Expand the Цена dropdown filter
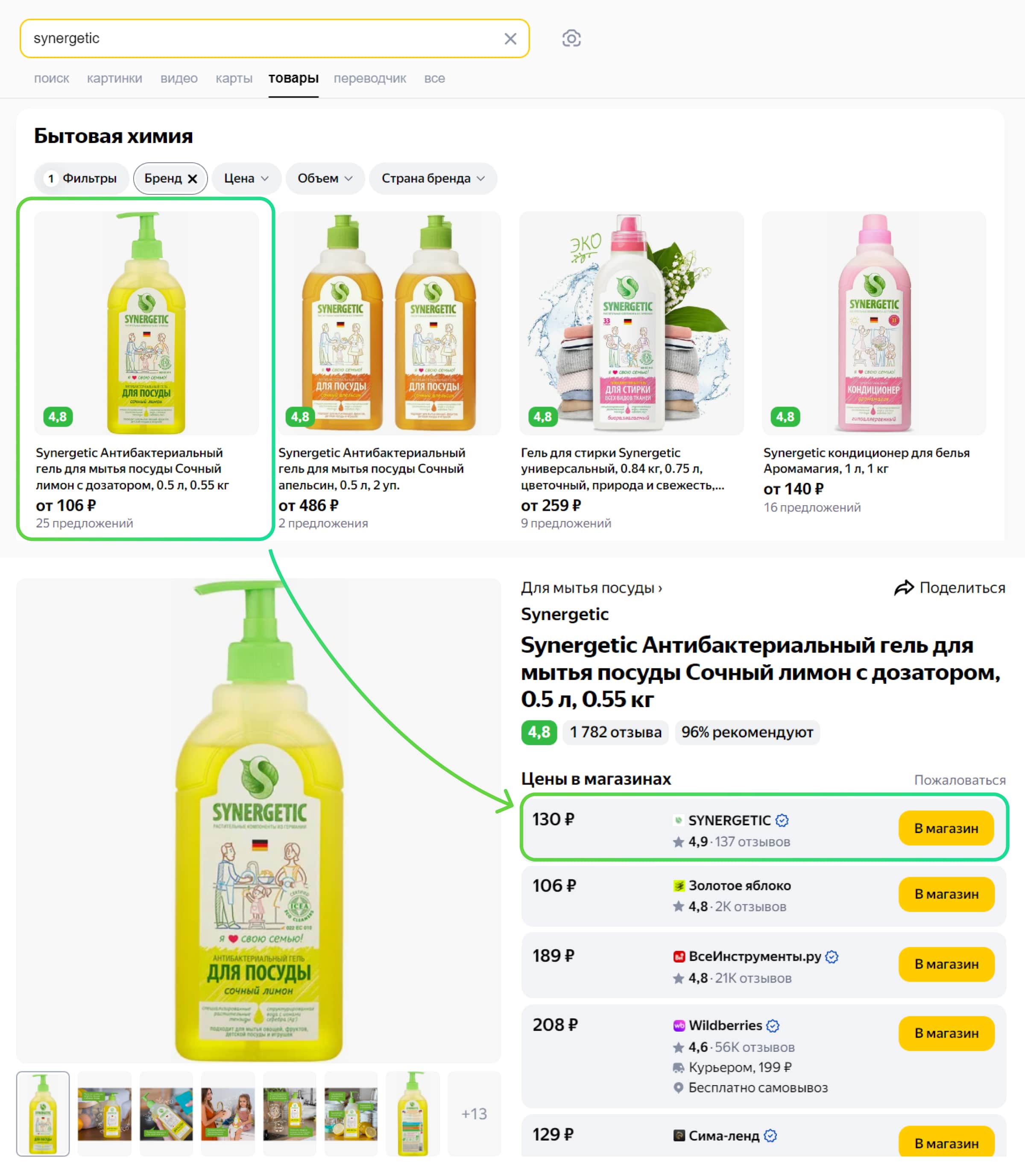The width and height of the screenshot is (1025, 1176). click(246, 178)
